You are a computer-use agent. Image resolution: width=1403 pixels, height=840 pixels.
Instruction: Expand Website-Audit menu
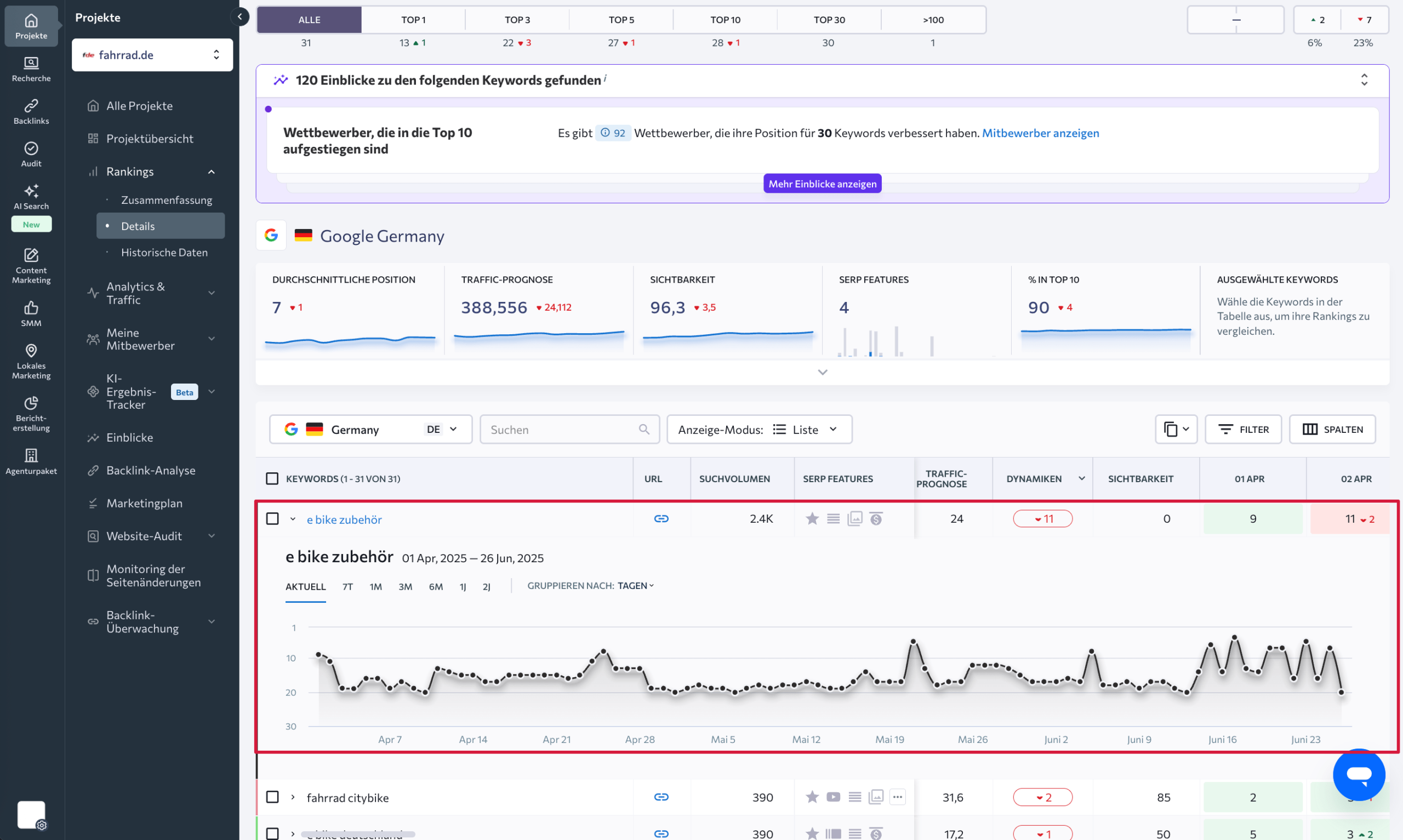(211, 536)
